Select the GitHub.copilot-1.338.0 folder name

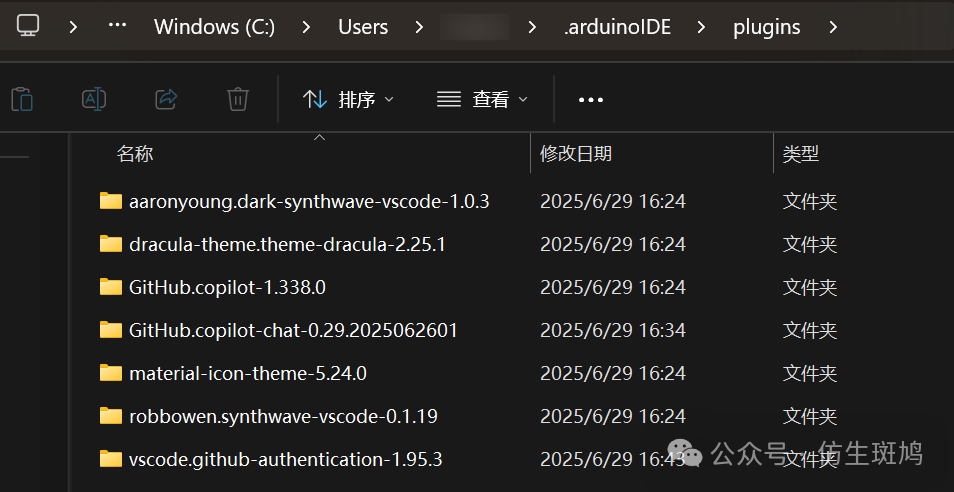[x=228, y=287]
